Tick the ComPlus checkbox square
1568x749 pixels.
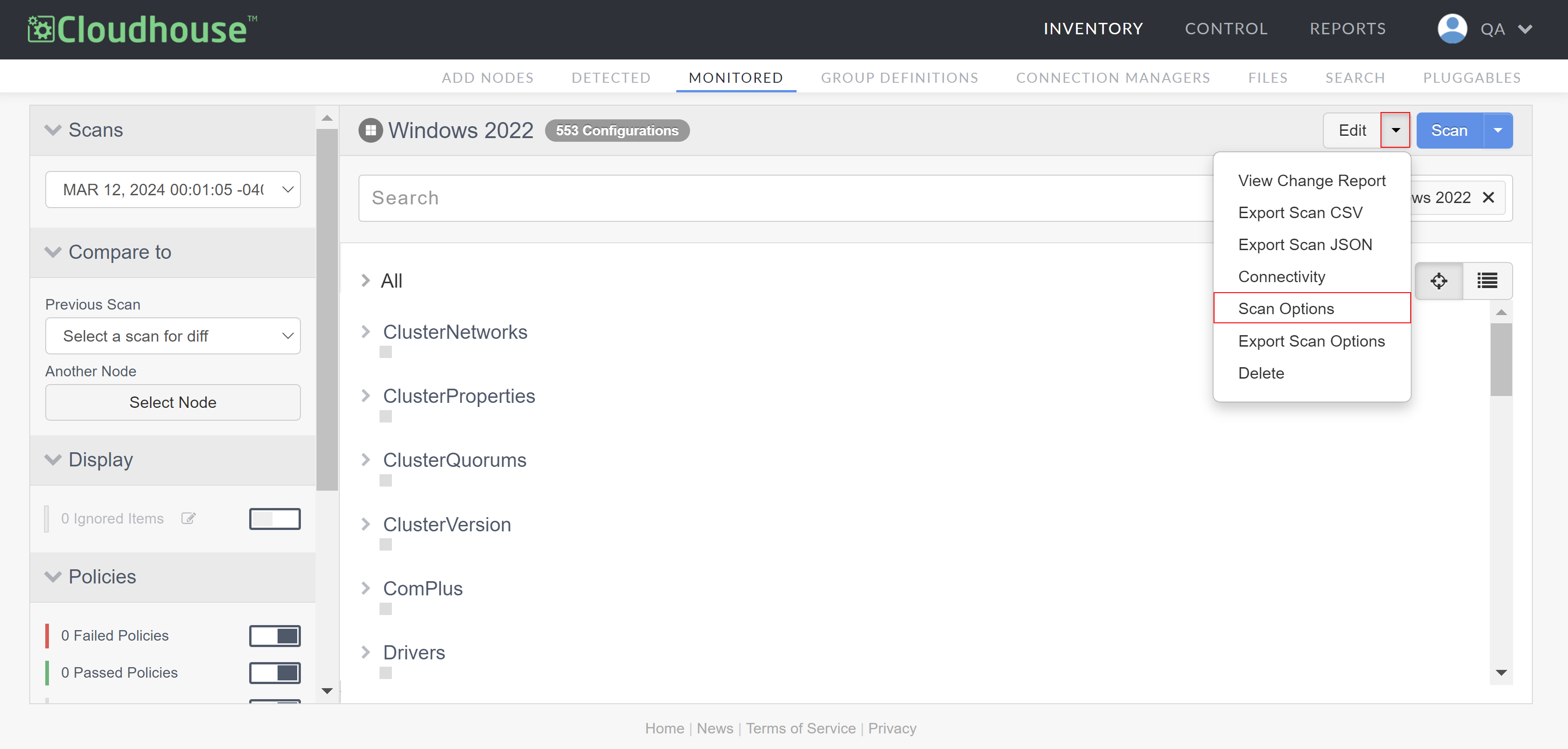pyautogui.click(x=385, y=609)
